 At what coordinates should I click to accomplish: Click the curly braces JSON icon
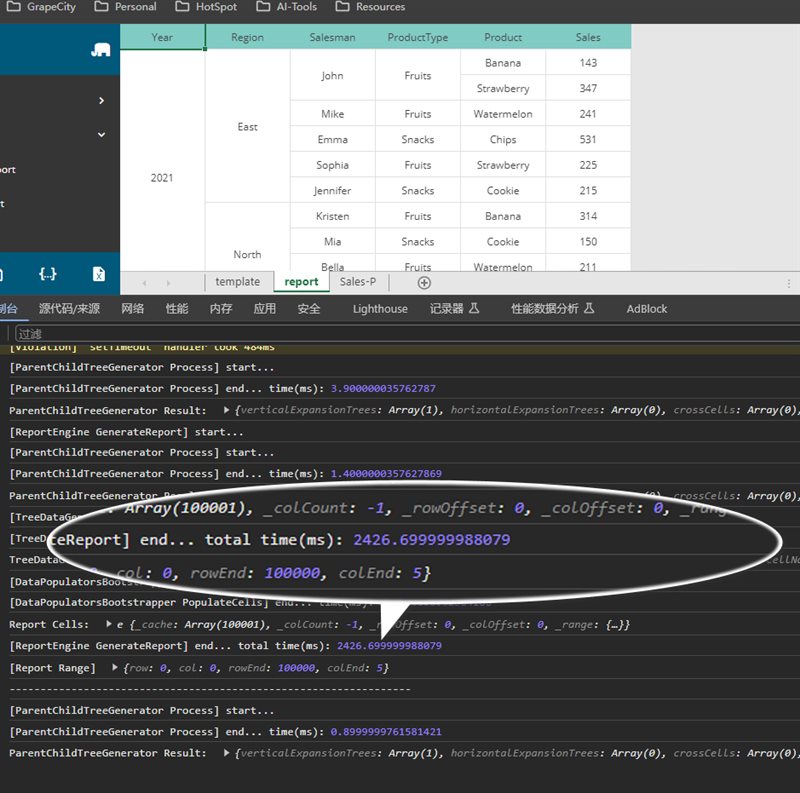47,274
